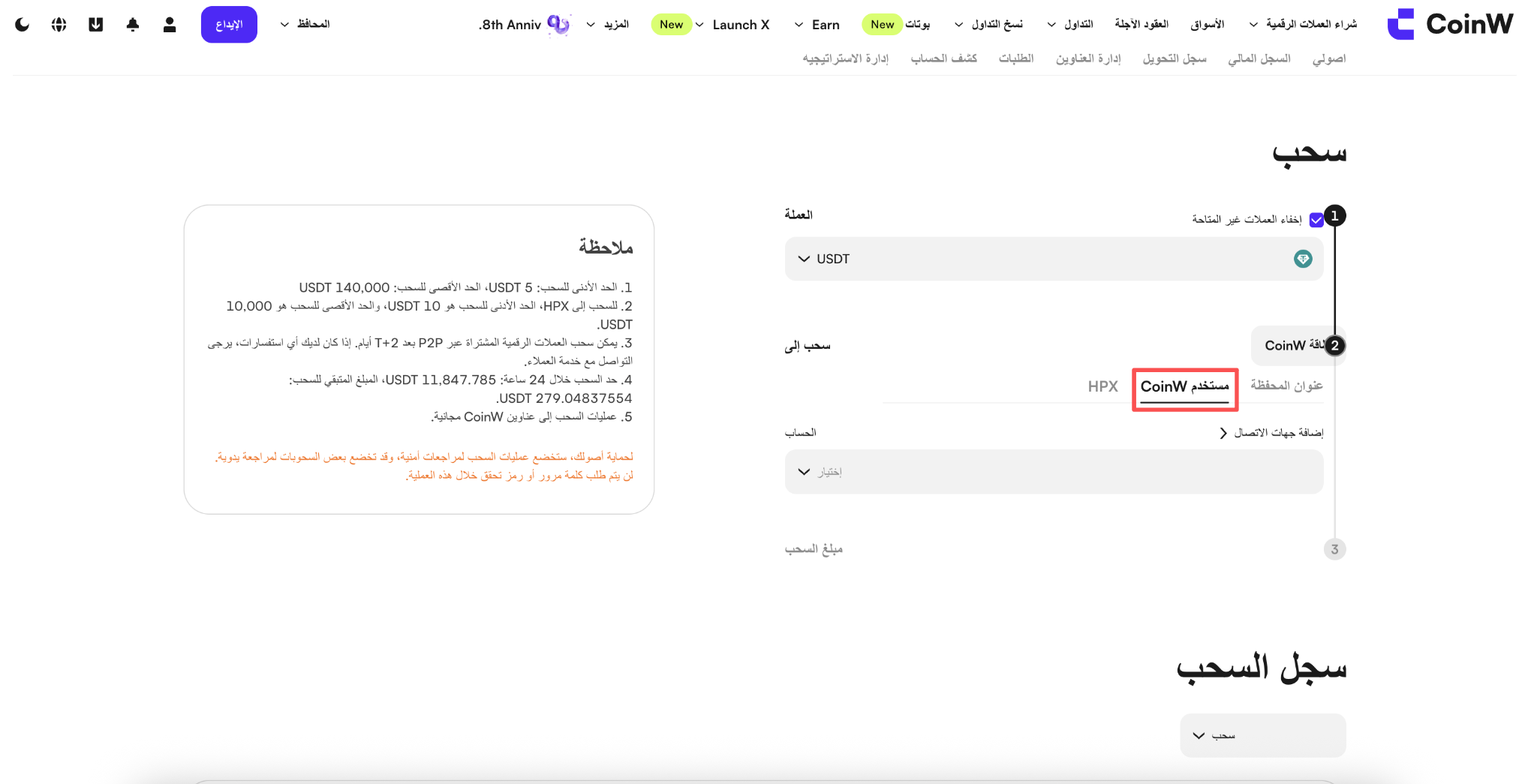This screenshot has width=1537, height=784.
Task: Click the سجل السحب heading
Action: tap(1262, 668)
